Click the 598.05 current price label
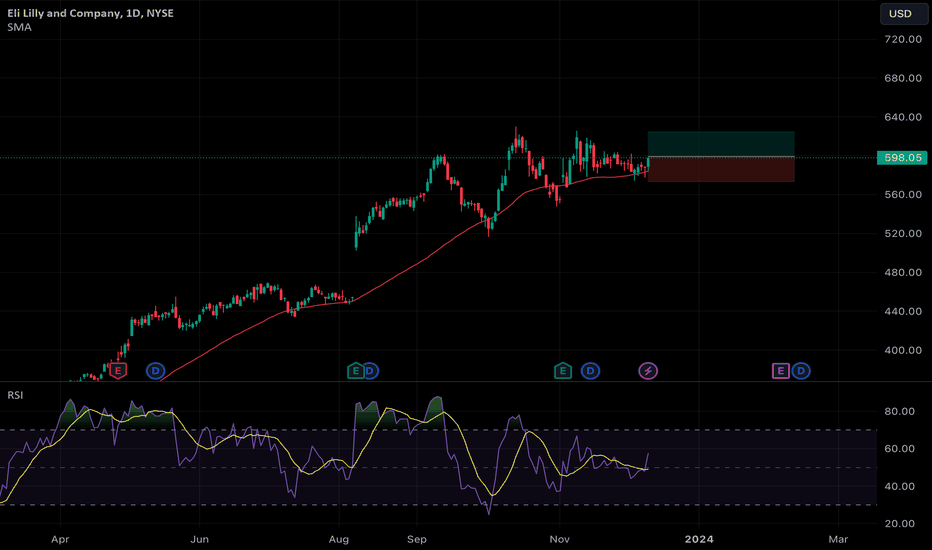Screen dimensions: 932x550 (902, 158)
